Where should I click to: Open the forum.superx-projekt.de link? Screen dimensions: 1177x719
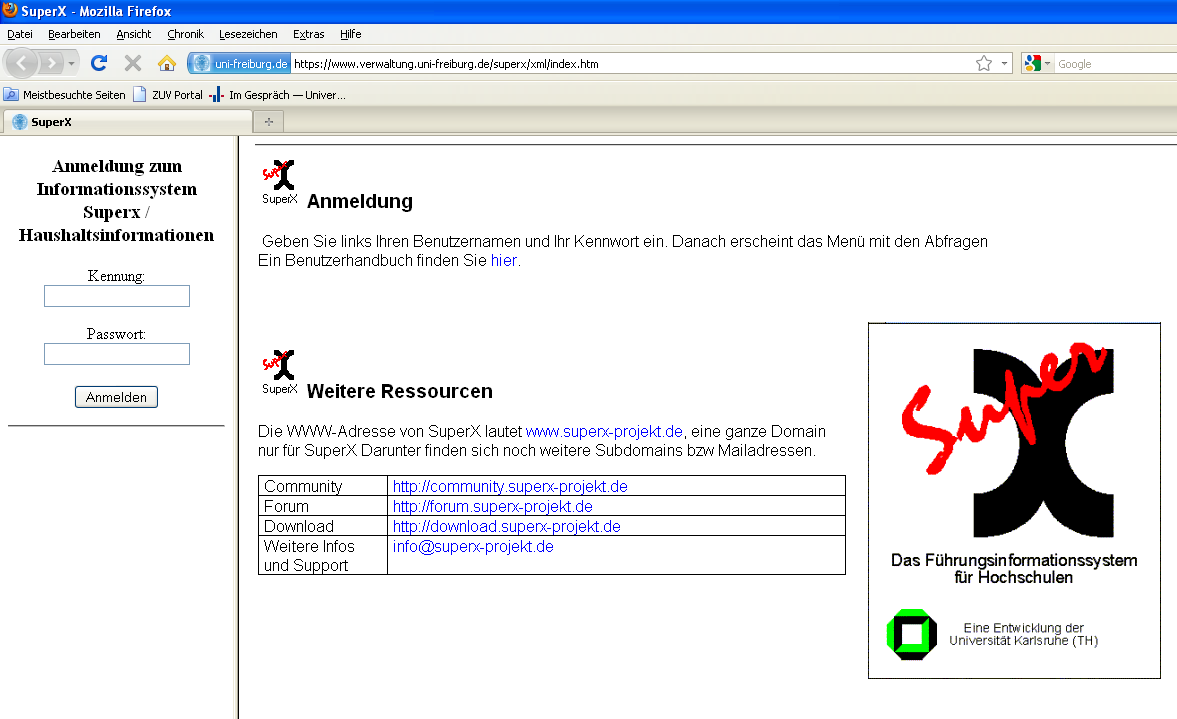click(493, 507)
